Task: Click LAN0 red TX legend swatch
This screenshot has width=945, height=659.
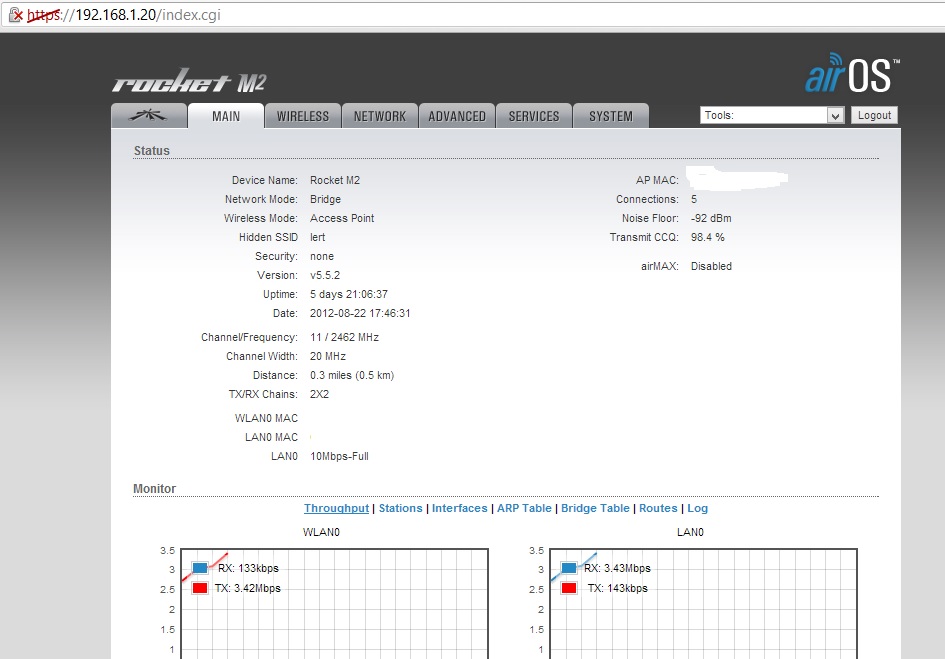Action: (x=568, y=588)
